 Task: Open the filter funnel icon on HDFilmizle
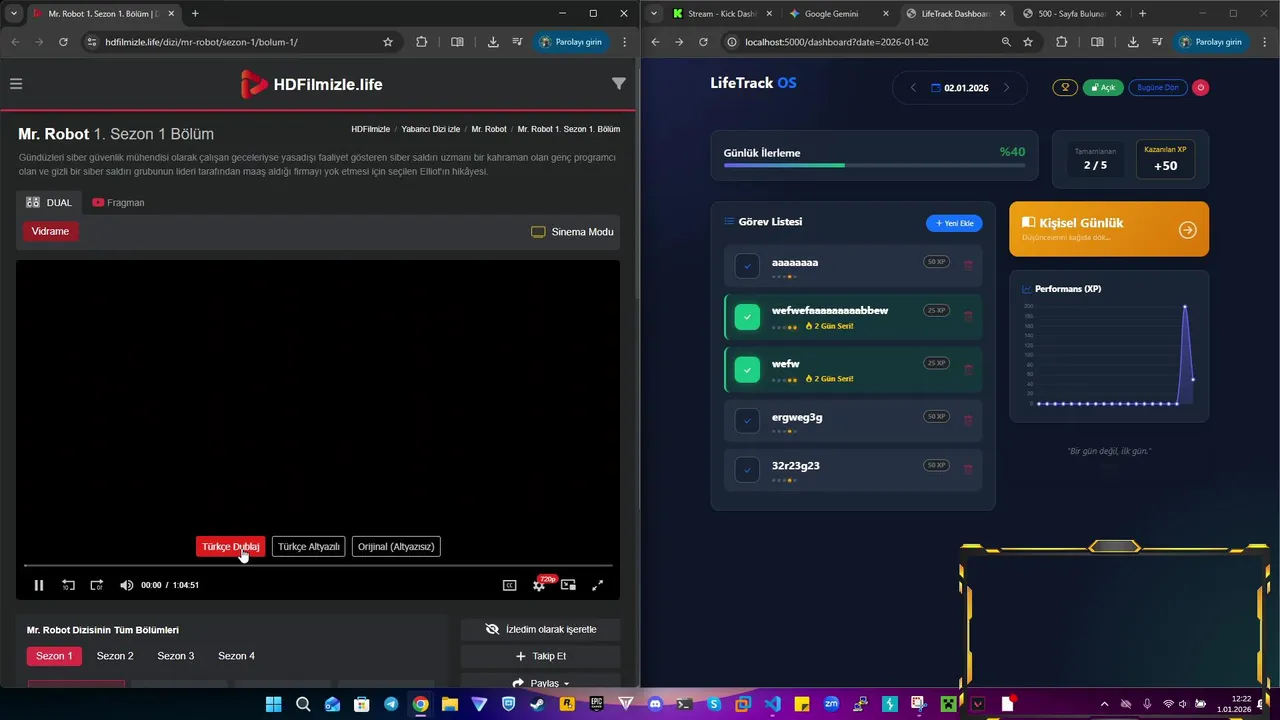(619, 84)
